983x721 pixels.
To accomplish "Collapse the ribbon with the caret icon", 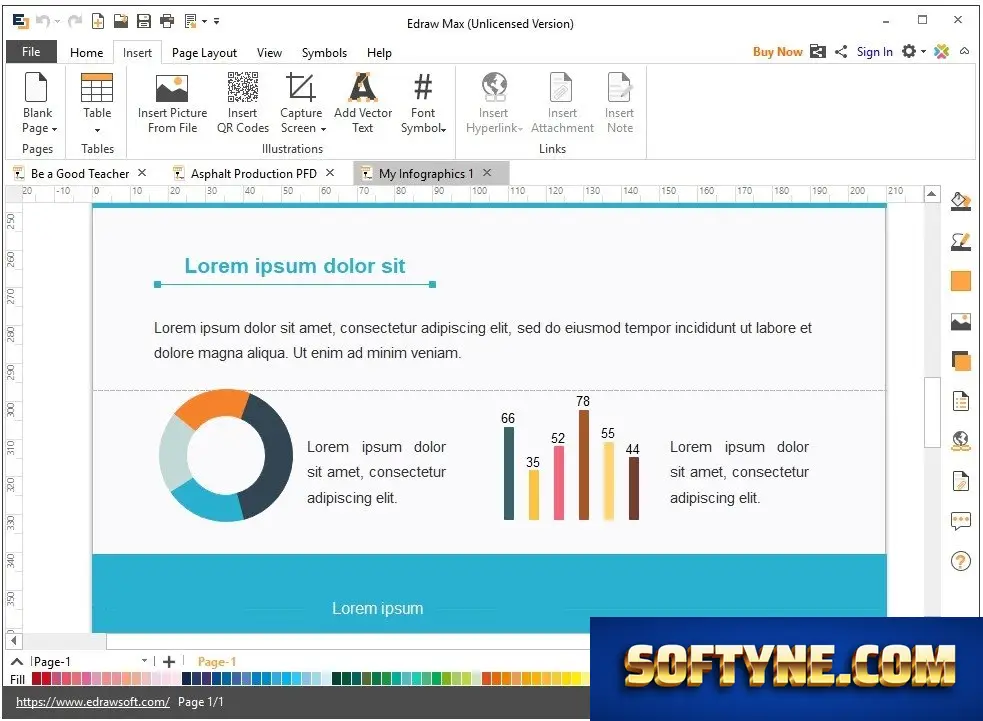I will (x=964, y=51).
